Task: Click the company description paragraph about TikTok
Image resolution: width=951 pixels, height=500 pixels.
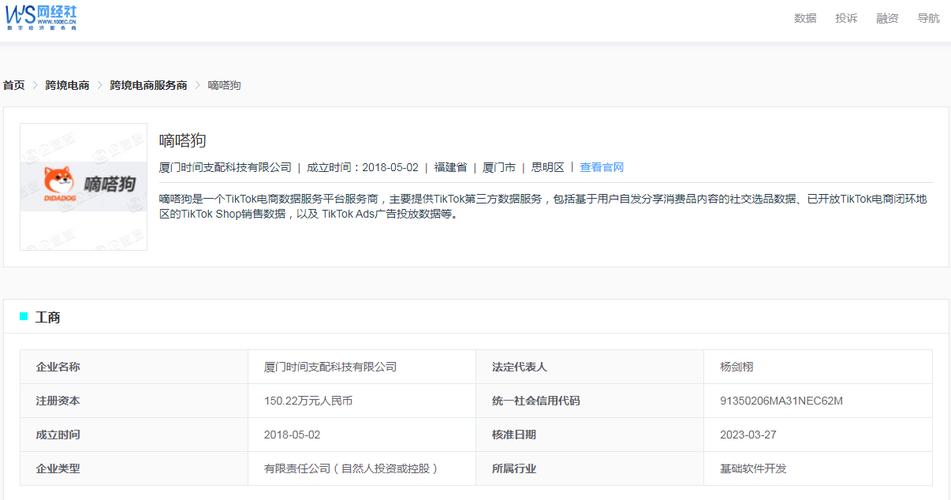Action: [x=543, y=206]
